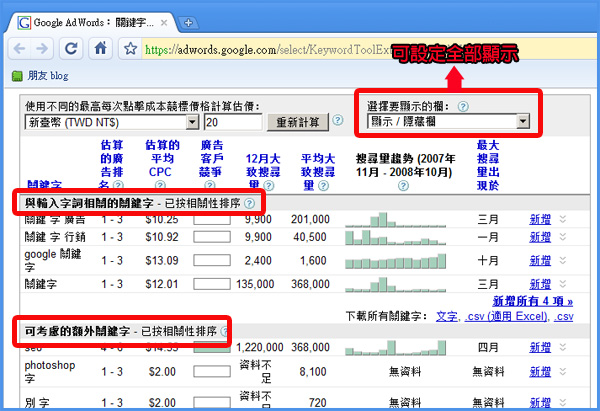Expand match options arrow in 135,000 關鍵字 row
The image size is (600, 411).
pos(562,284)
